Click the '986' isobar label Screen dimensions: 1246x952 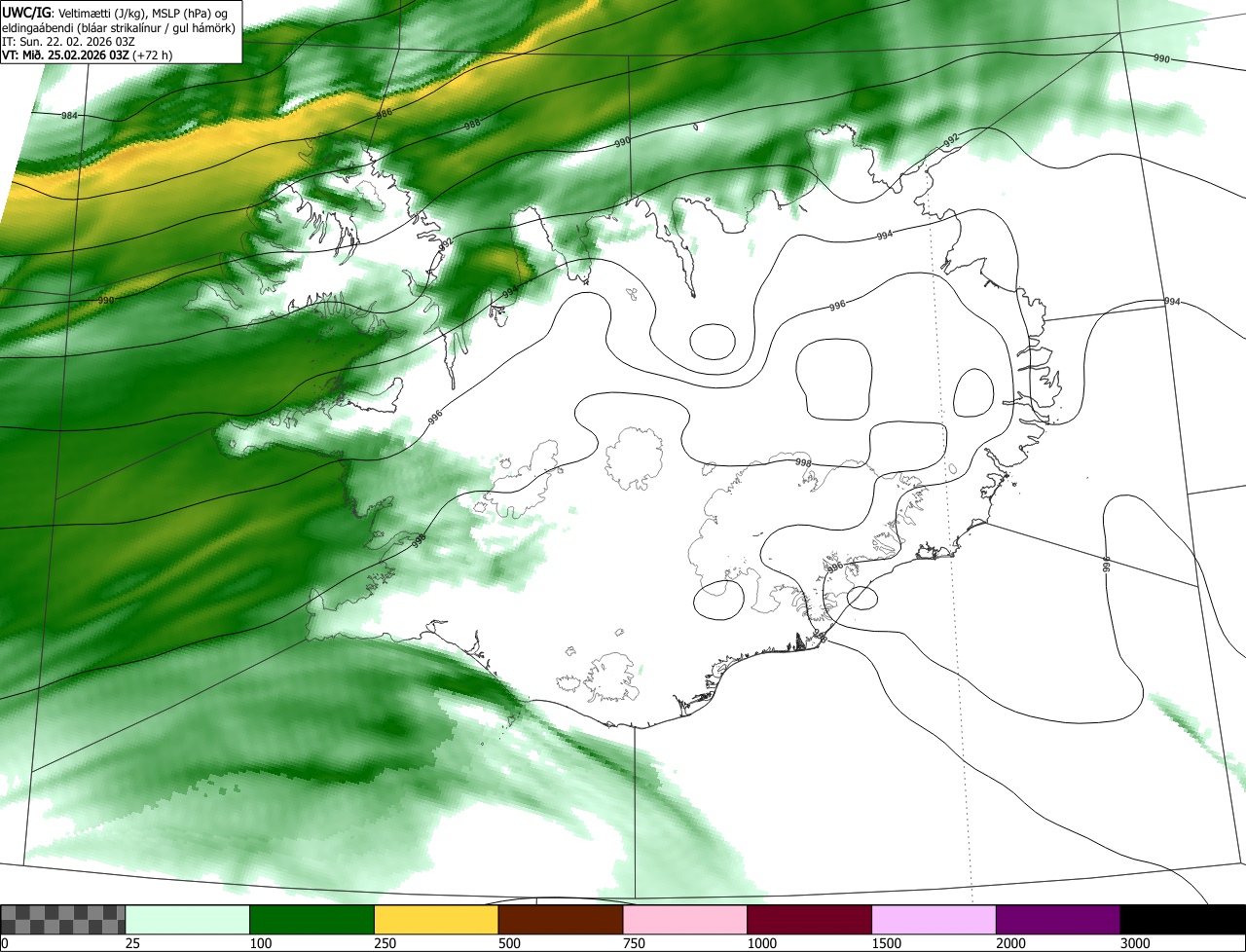tap(384, 114)
